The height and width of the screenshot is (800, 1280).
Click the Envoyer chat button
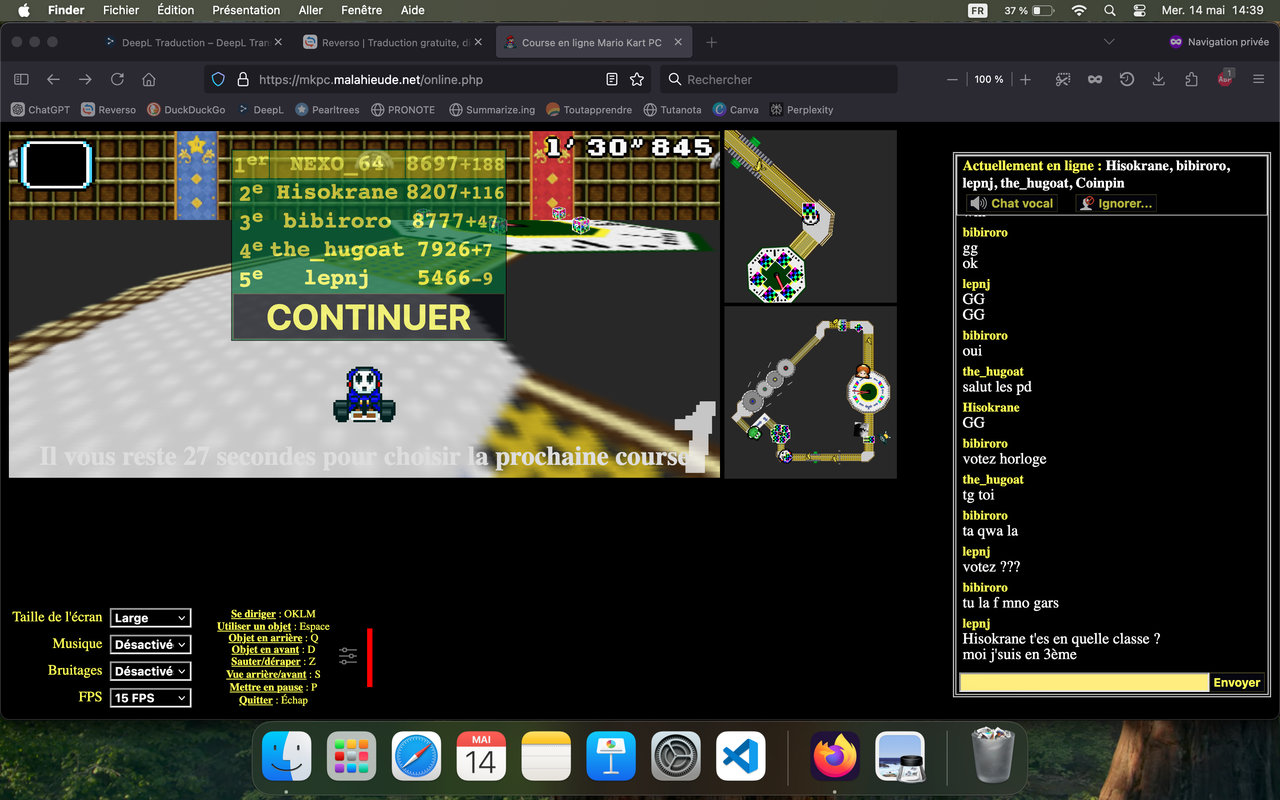point(1237,682)
